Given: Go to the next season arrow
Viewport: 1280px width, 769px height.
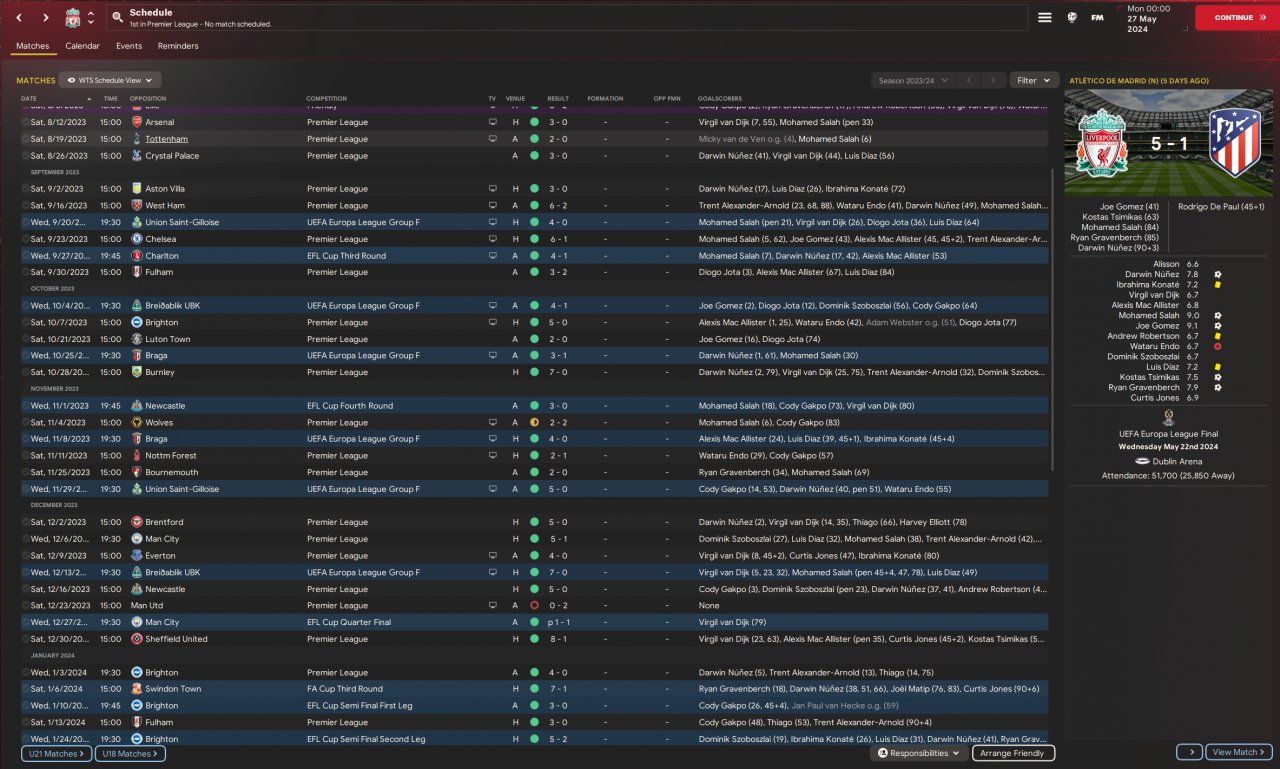Looking at the screenshot, I should point(992,80).
